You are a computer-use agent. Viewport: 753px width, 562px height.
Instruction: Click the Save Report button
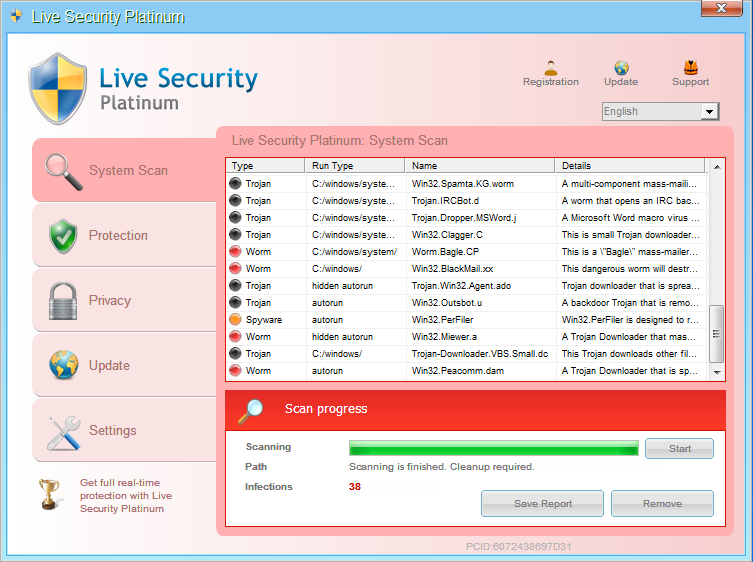[x=543, y=503]
